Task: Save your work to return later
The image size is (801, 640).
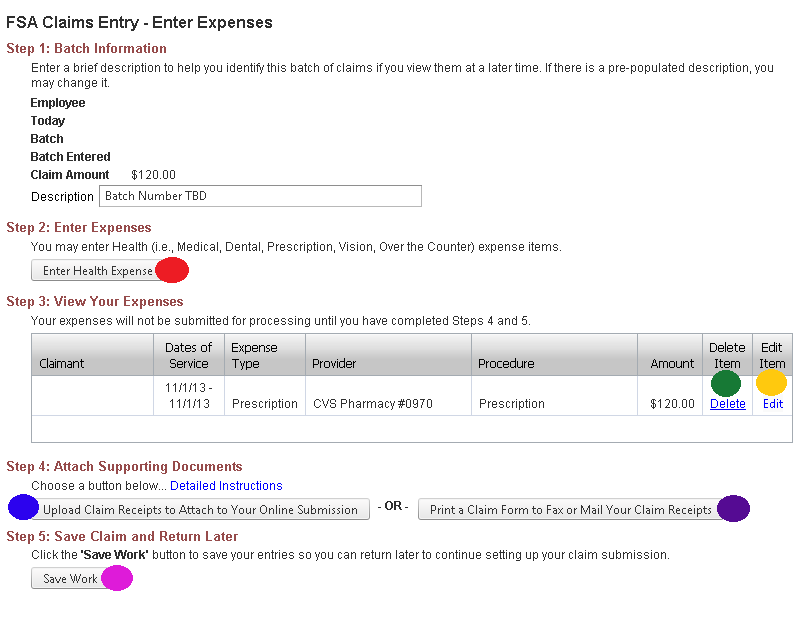Action: (x=70, y=579)
